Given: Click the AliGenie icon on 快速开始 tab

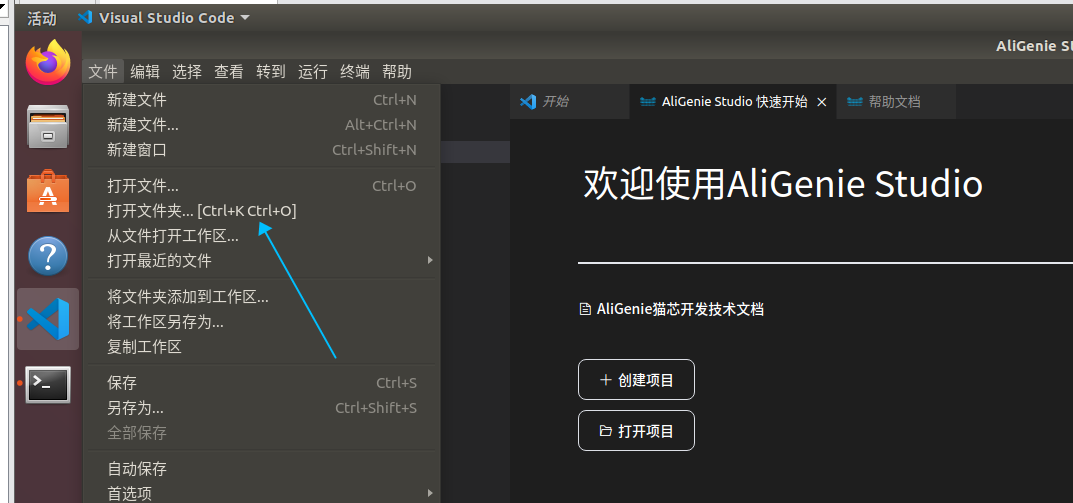Looking at the screenshot, I should pos(647,102).
